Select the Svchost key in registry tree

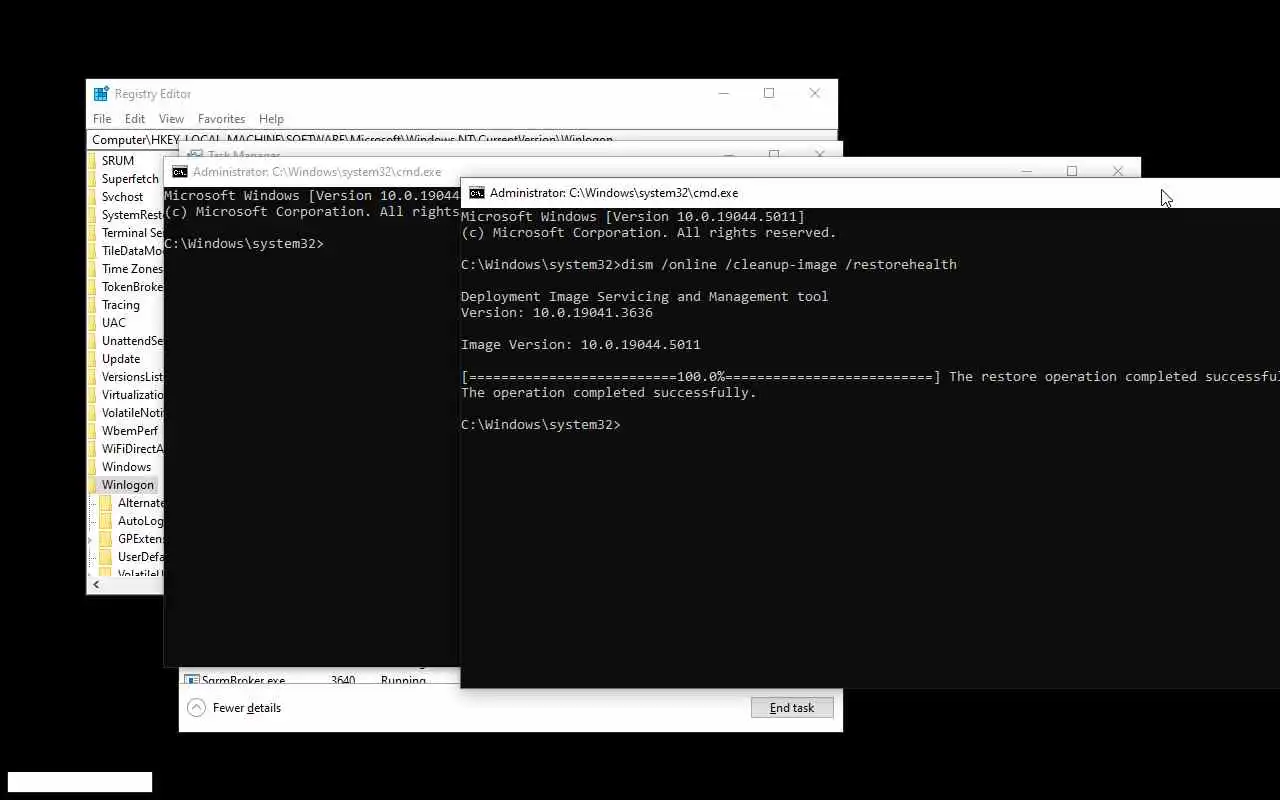(122, 197)
